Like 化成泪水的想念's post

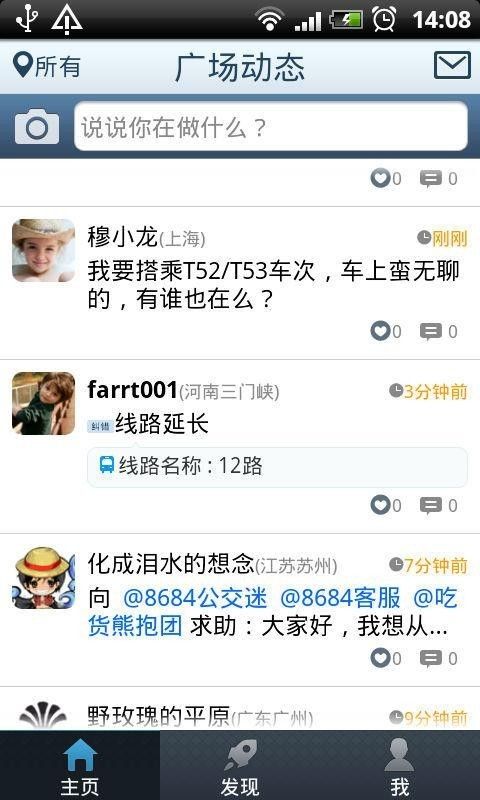coord(386,658)
